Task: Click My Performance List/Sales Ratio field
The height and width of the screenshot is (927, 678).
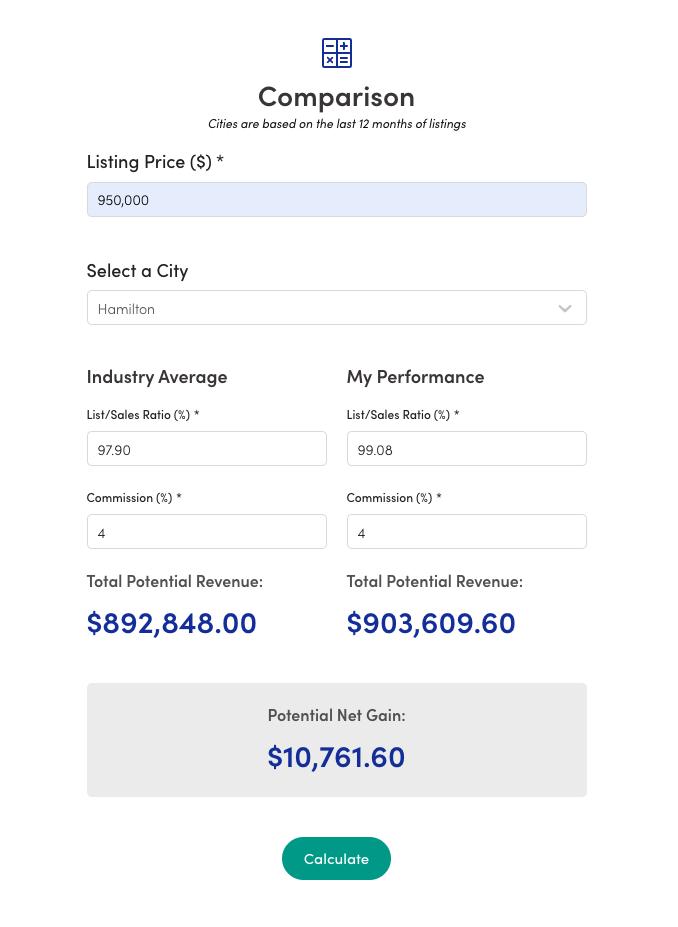Action: point(466,449)
